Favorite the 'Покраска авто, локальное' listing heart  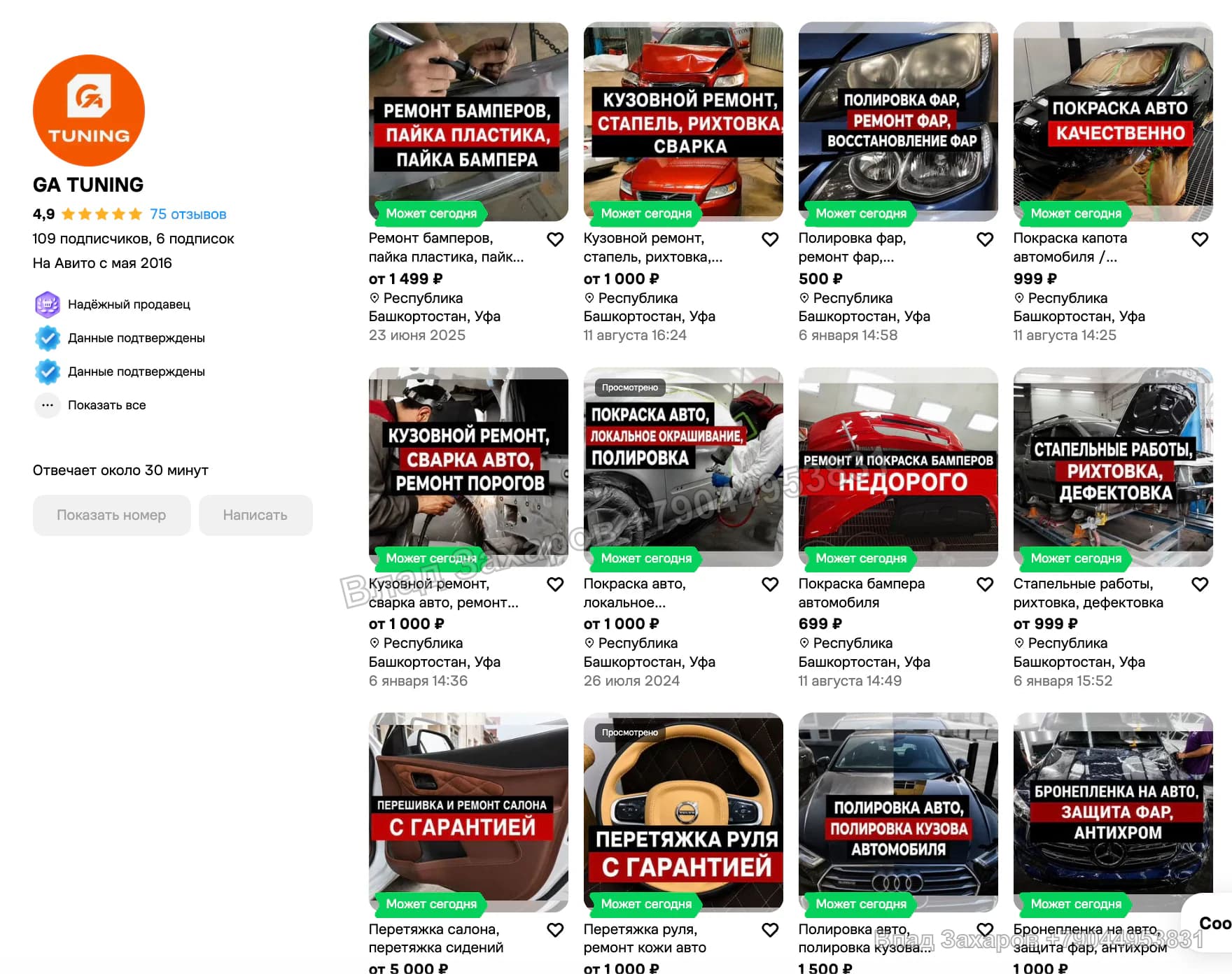point(770,584)
